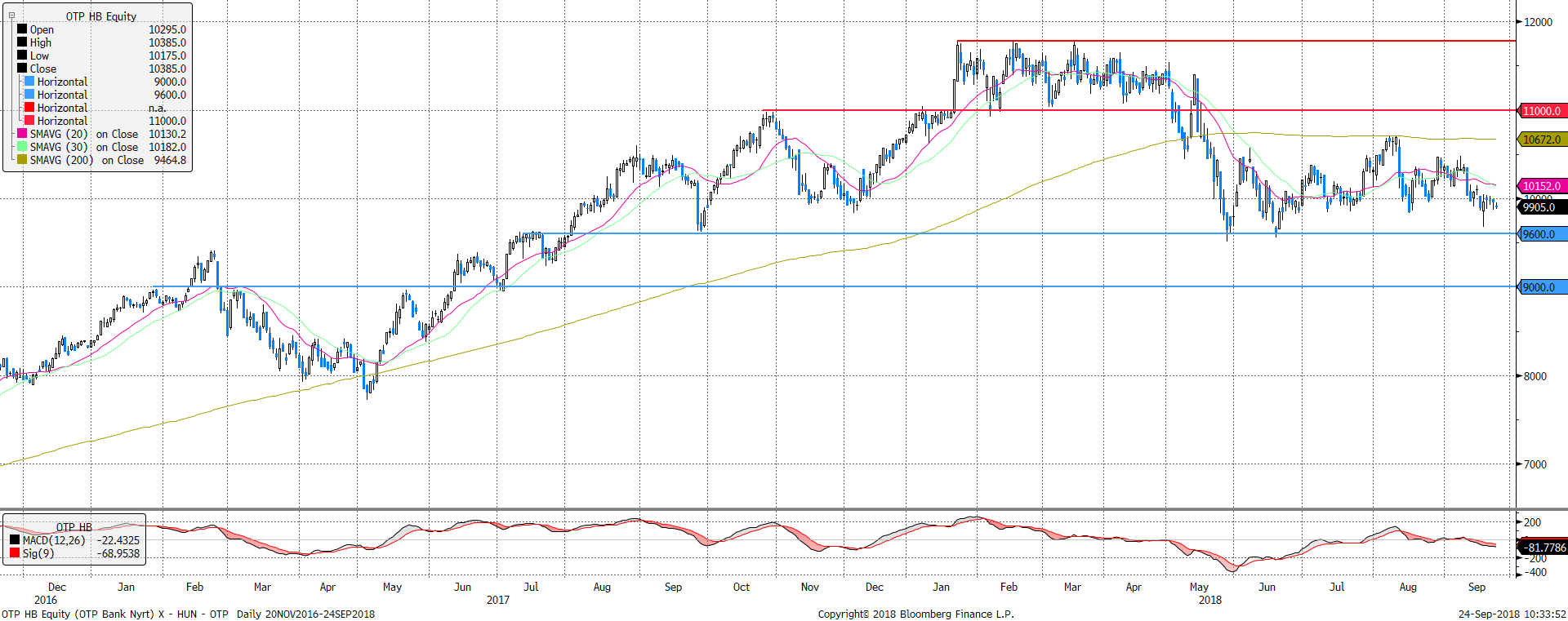This screenshot has height=621, width=1568.
Task: Click the black swatch beside Close
Action: tap(22, 69)
